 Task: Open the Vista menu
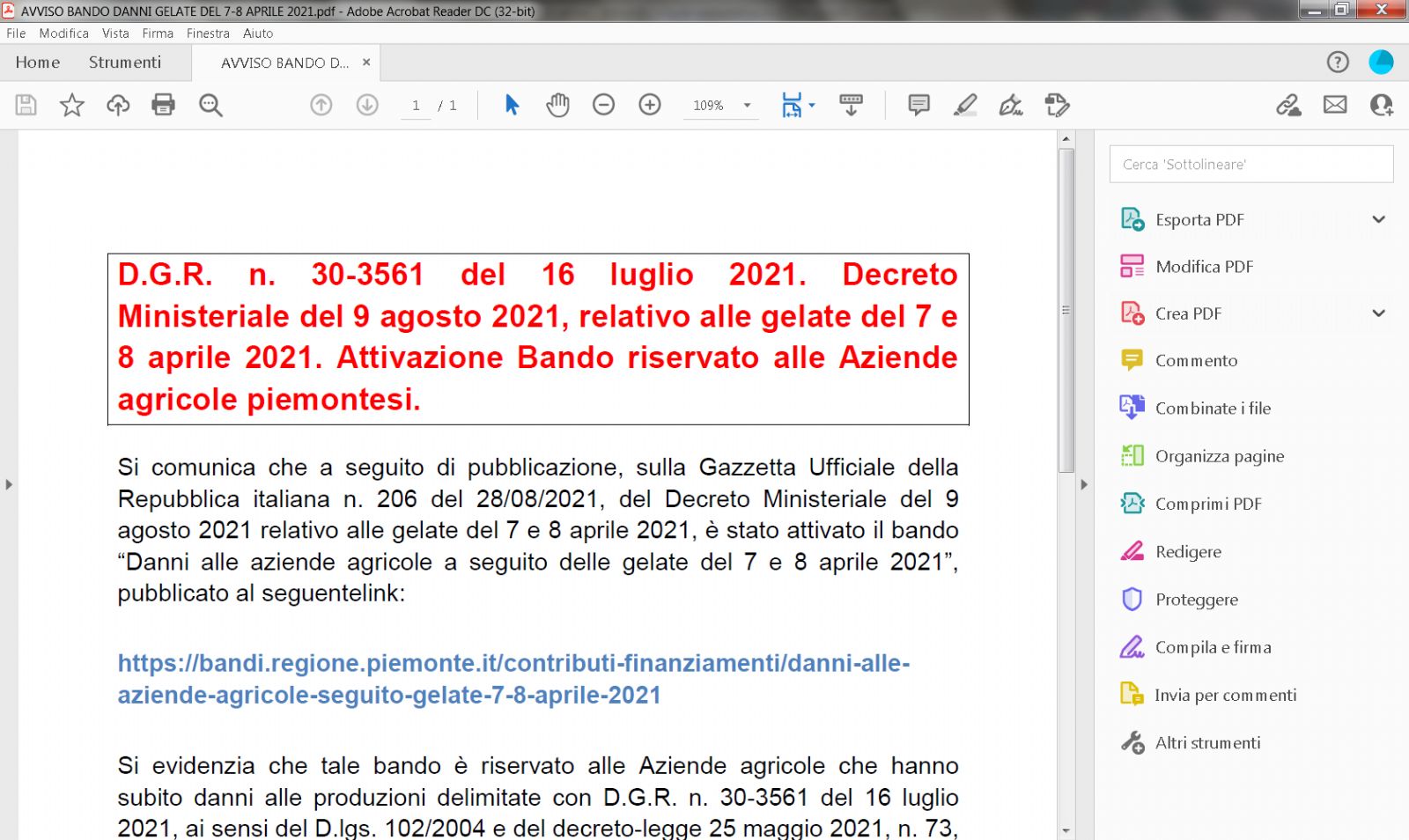(115, 33)
